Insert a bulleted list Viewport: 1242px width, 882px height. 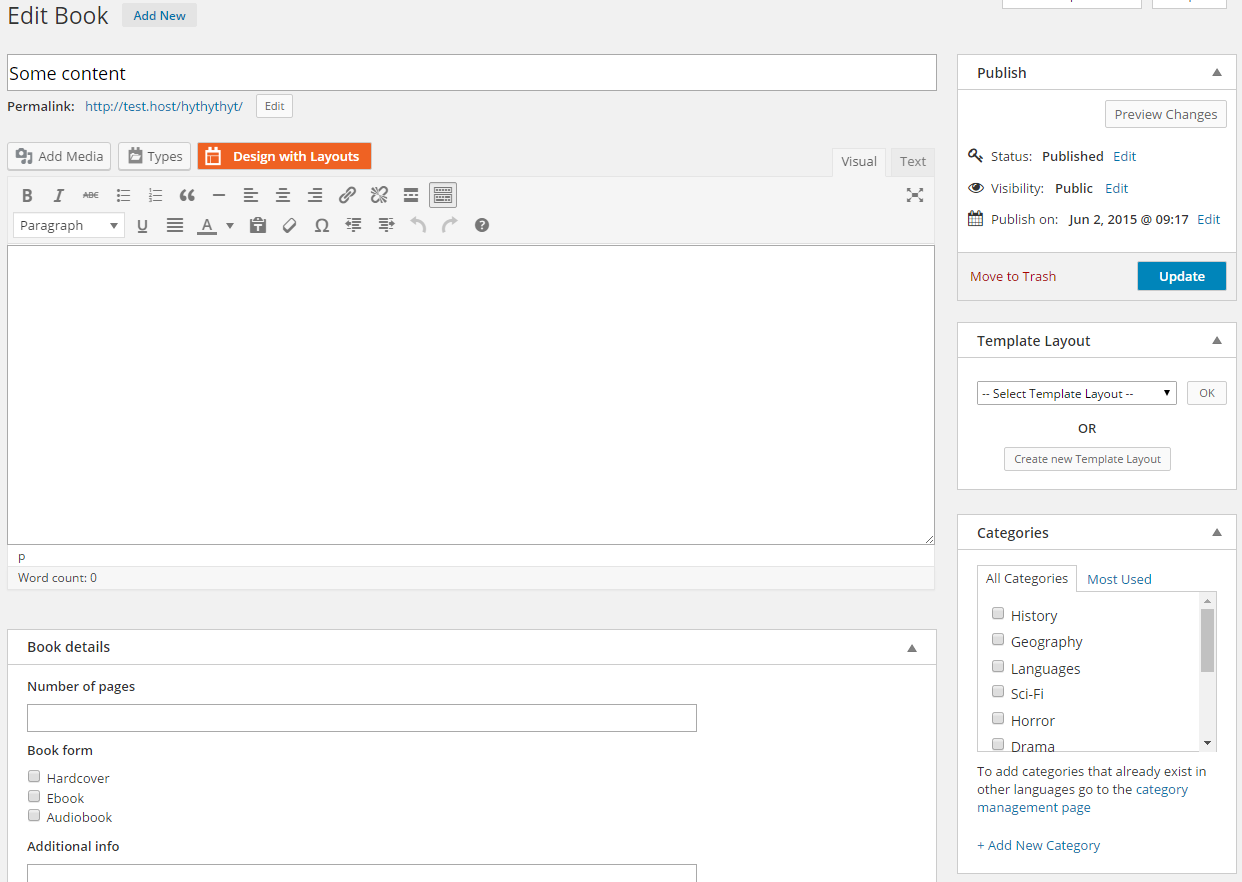123,195
